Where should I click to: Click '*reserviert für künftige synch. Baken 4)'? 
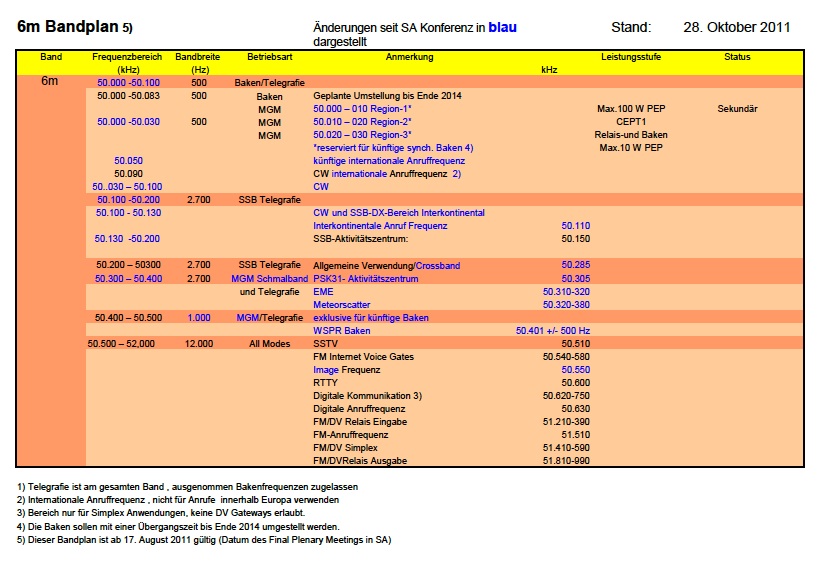393,148
